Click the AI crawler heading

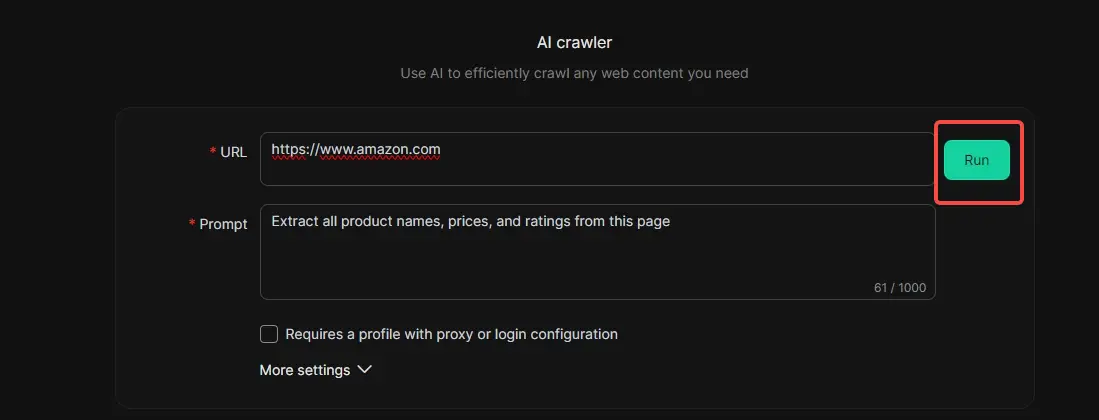575,43
